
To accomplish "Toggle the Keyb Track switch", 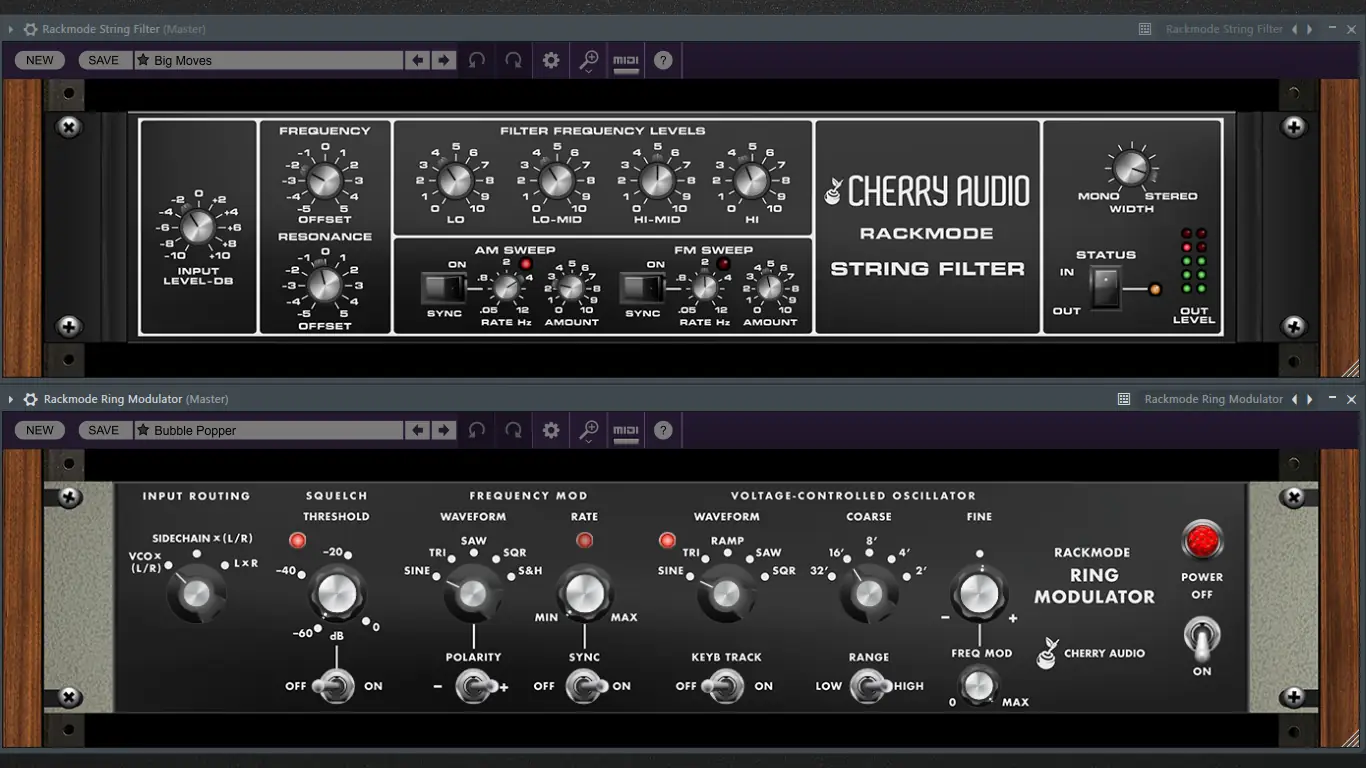I will (722, 686).
